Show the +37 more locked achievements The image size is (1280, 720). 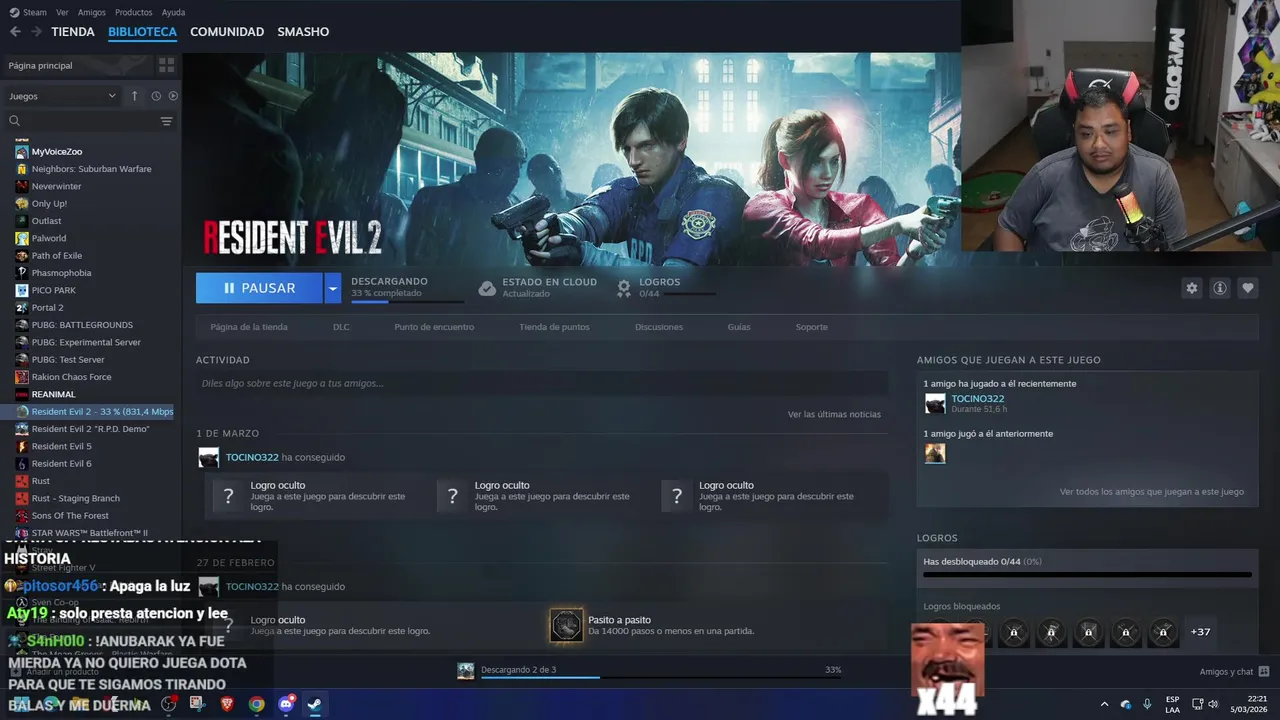(x=1201, y=632)
